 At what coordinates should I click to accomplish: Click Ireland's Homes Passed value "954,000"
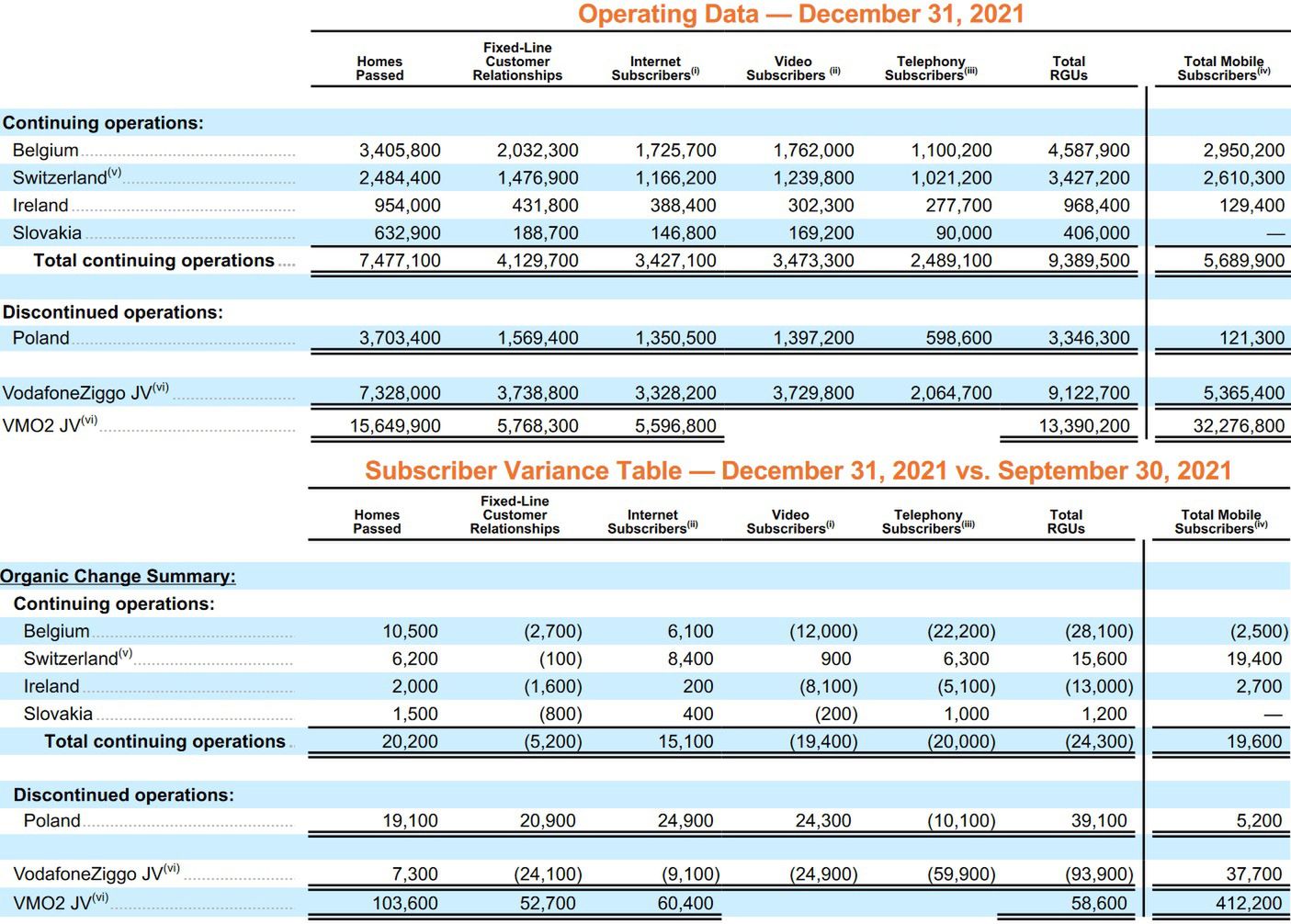coord(407,205)
